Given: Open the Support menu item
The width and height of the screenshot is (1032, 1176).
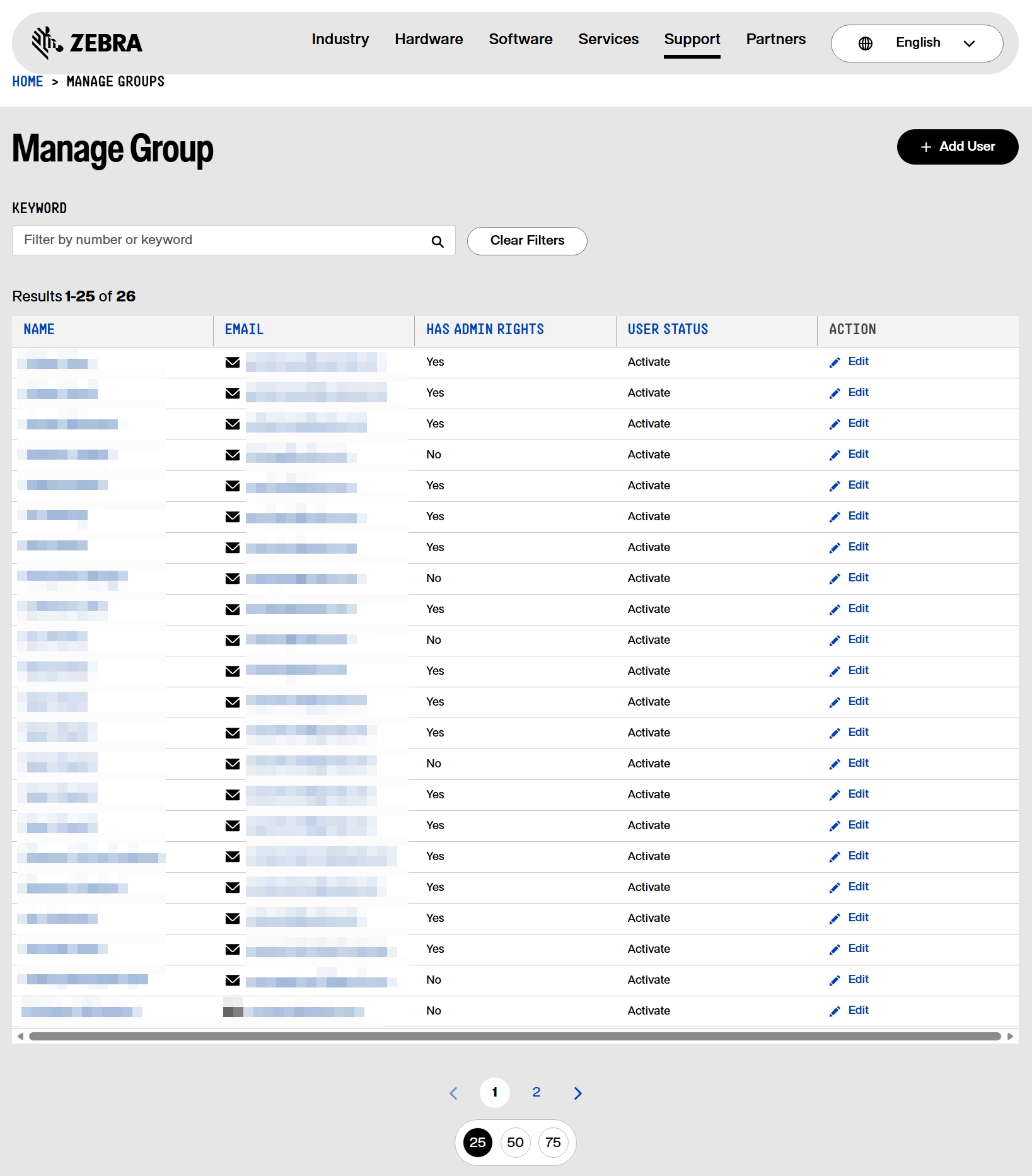Looking at the screenshot, I should [x=692, y=39].
